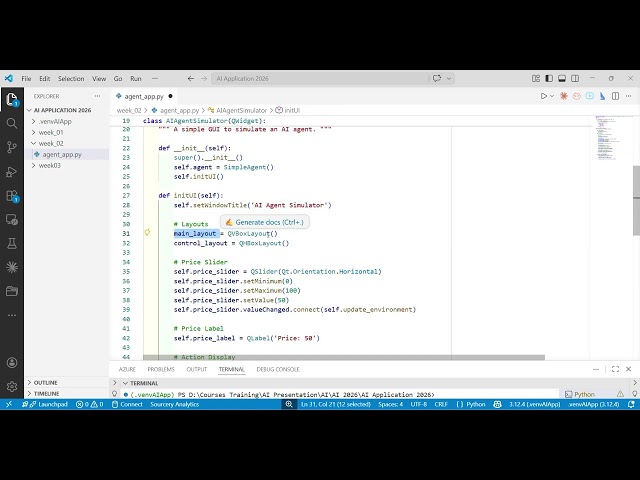Image resolution: width=640 pixels, height=480 pixels.
Task: Open the Accounts menu
Action: point(12,362)
